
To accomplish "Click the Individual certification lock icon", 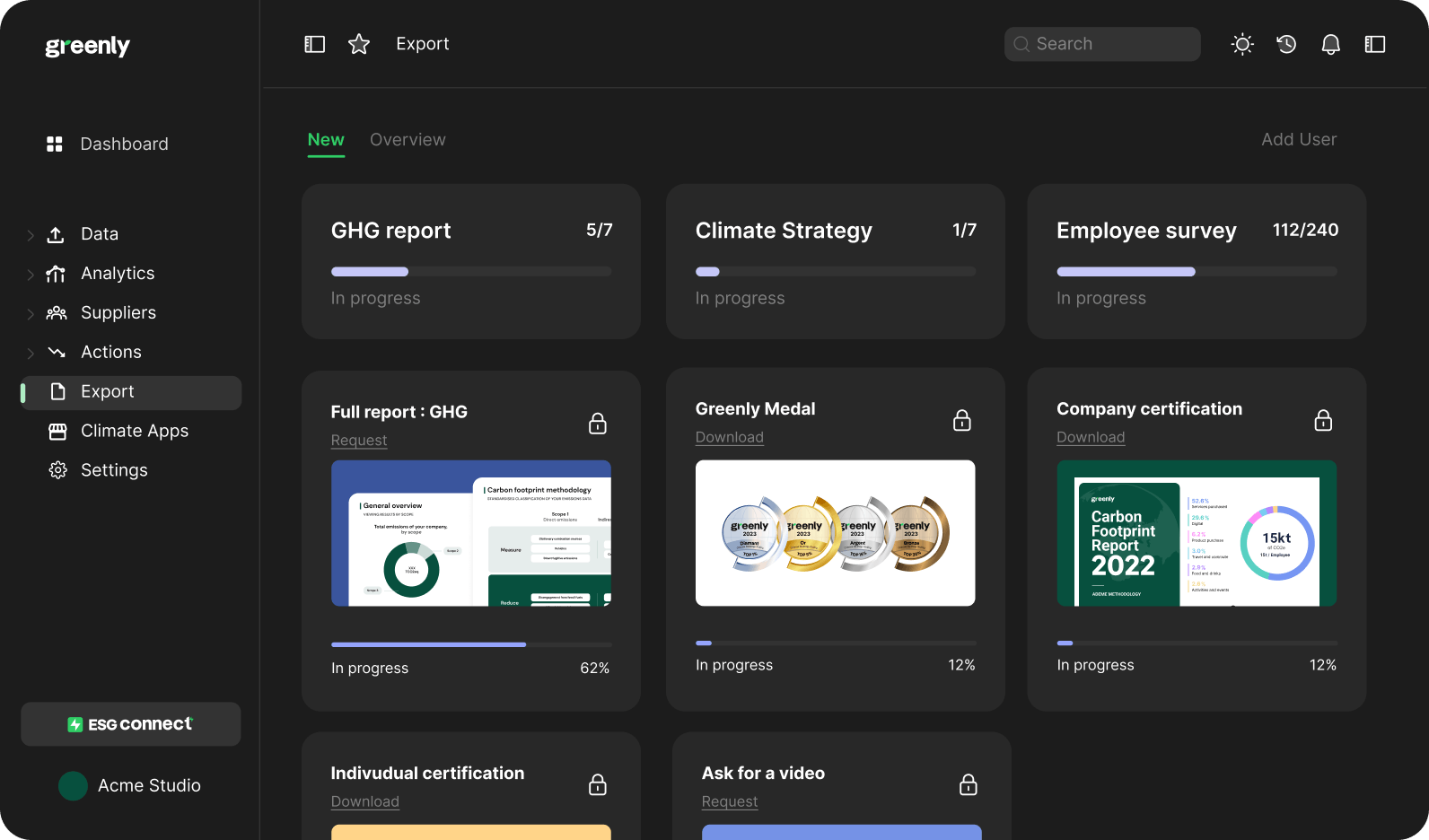I will pyautogui.click(x=598, y=784).
